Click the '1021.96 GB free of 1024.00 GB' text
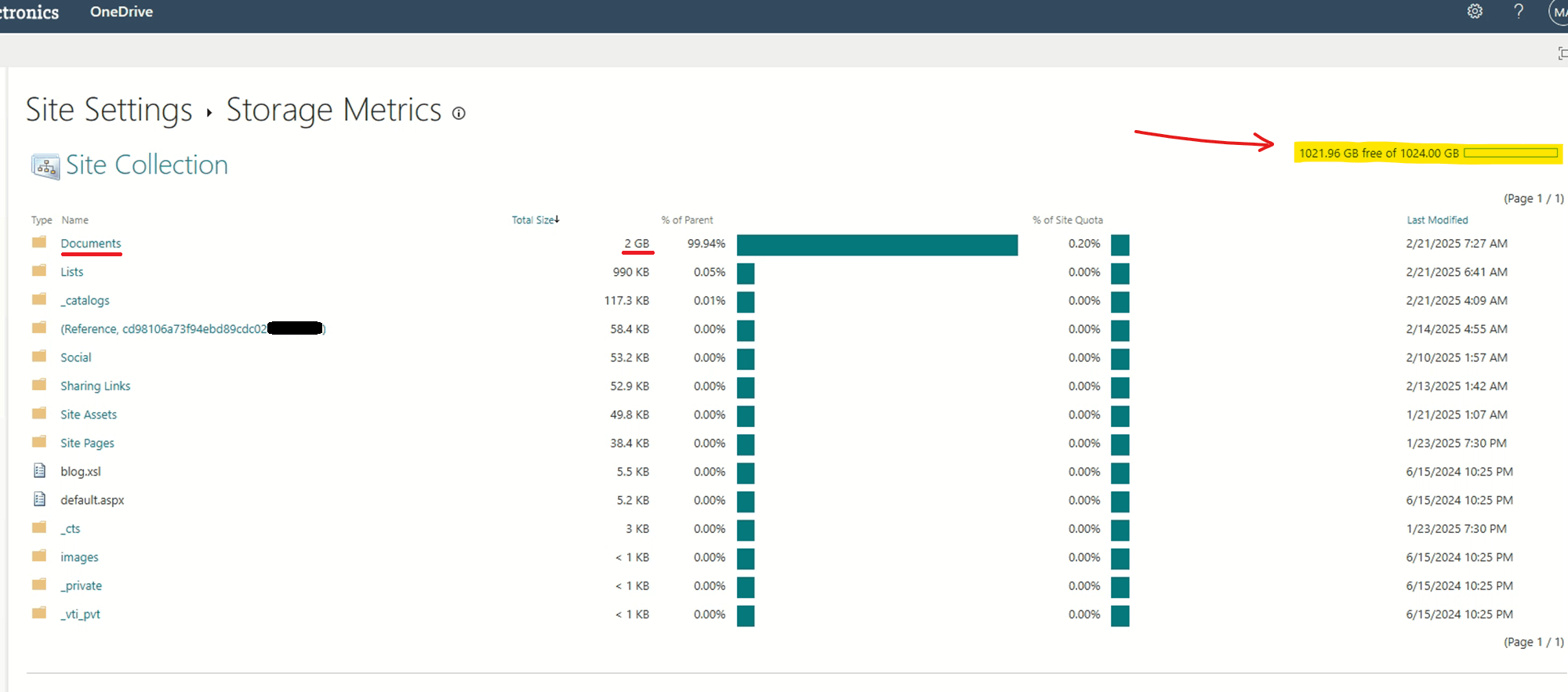 (1379, 153)
